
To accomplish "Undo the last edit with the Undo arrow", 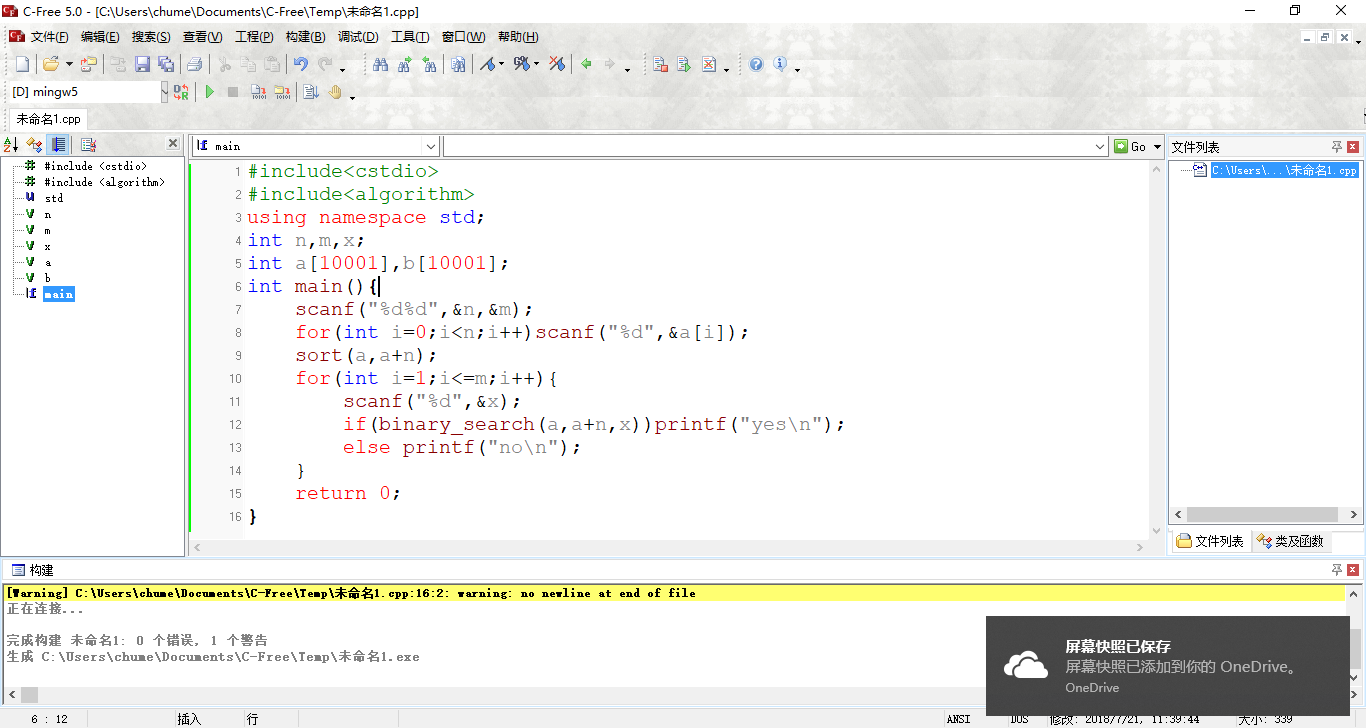I will pyautogui.click(x=300, y=64).
